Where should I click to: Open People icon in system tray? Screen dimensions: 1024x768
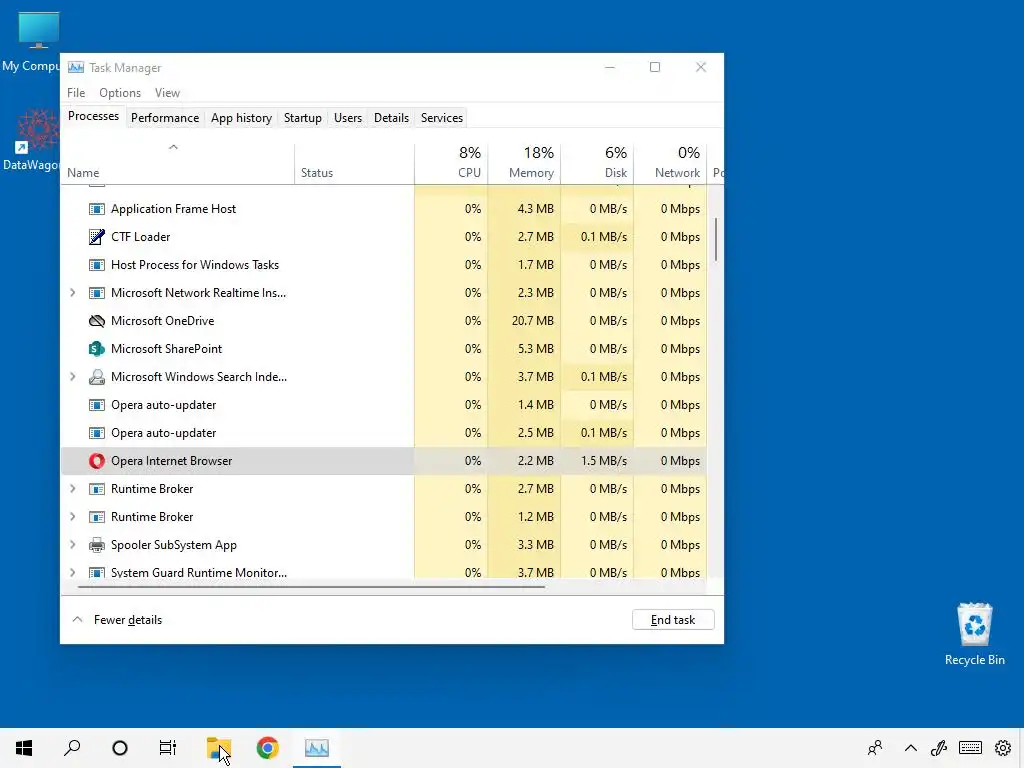[x=875, y=748]
